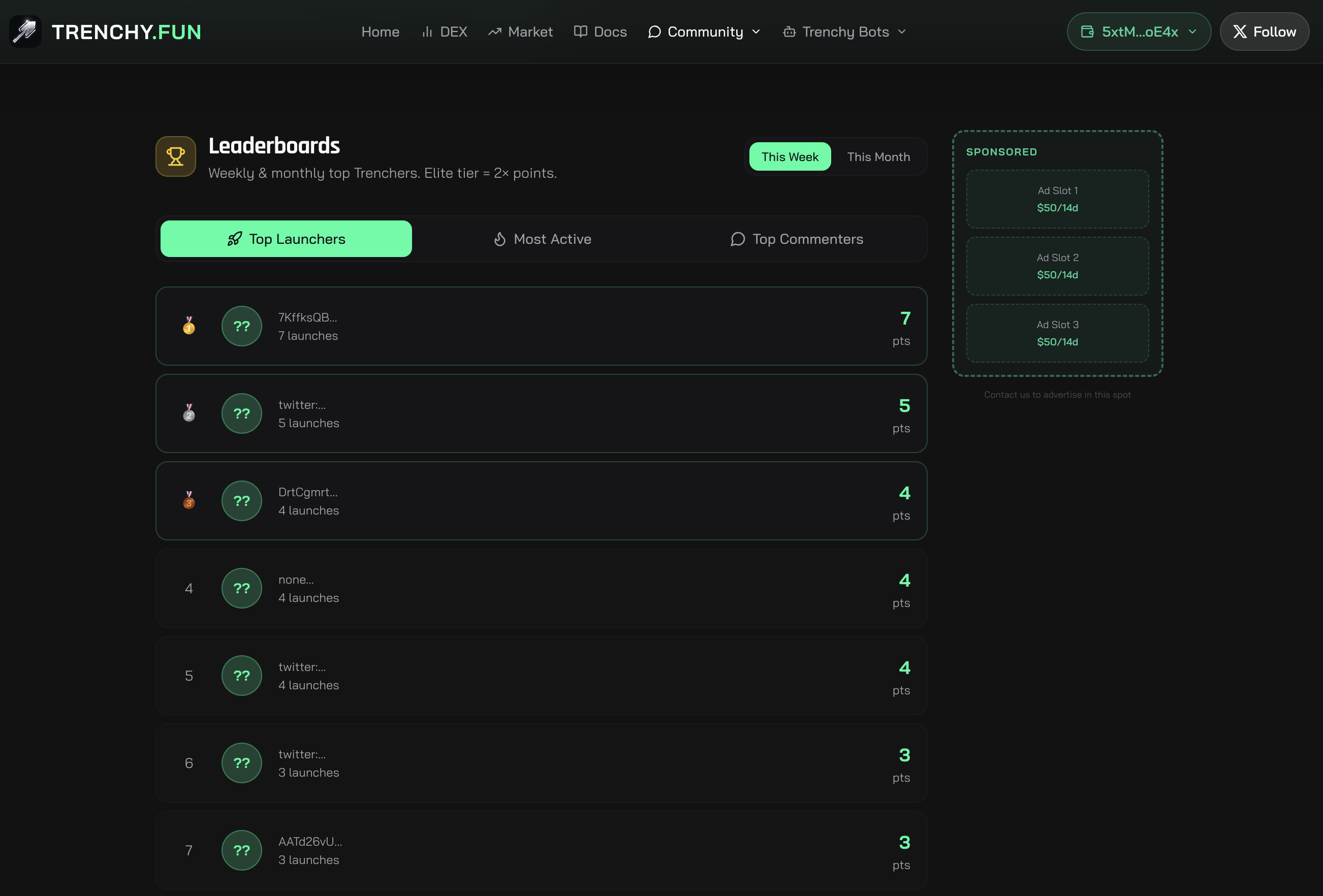The image size is (1323, 896).
Task: Click the Ad Slot 2 sponsor box
Action: coord(1058,266)
